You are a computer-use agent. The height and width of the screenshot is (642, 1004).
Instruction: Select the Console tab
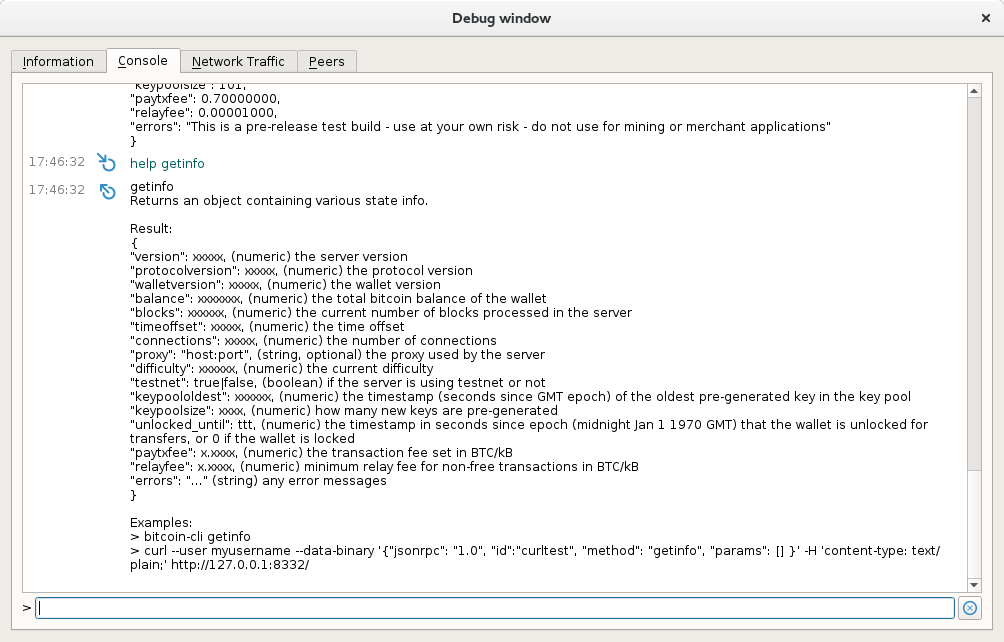tap(143, 61)
